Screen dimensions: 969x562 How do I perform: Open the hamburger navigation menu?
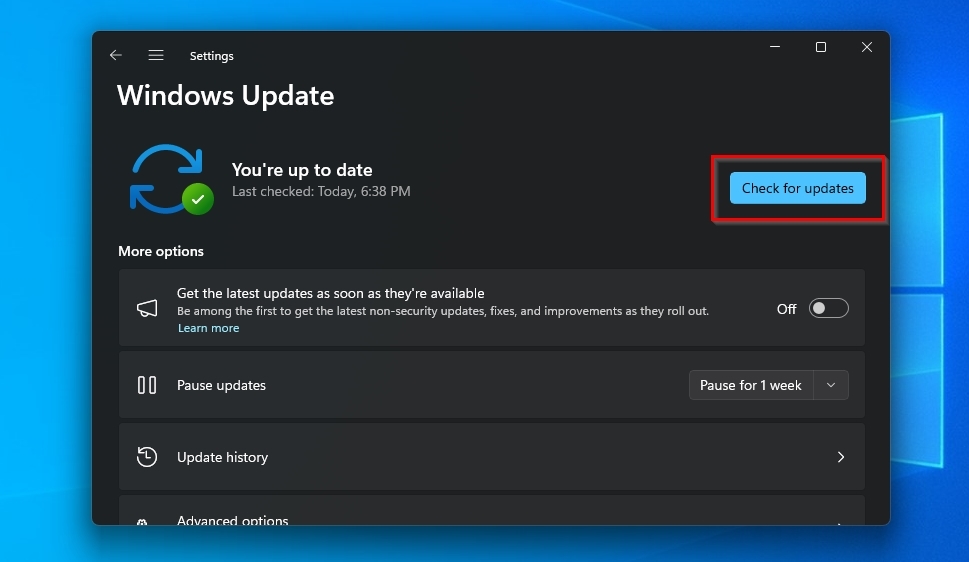click(156, 56)
